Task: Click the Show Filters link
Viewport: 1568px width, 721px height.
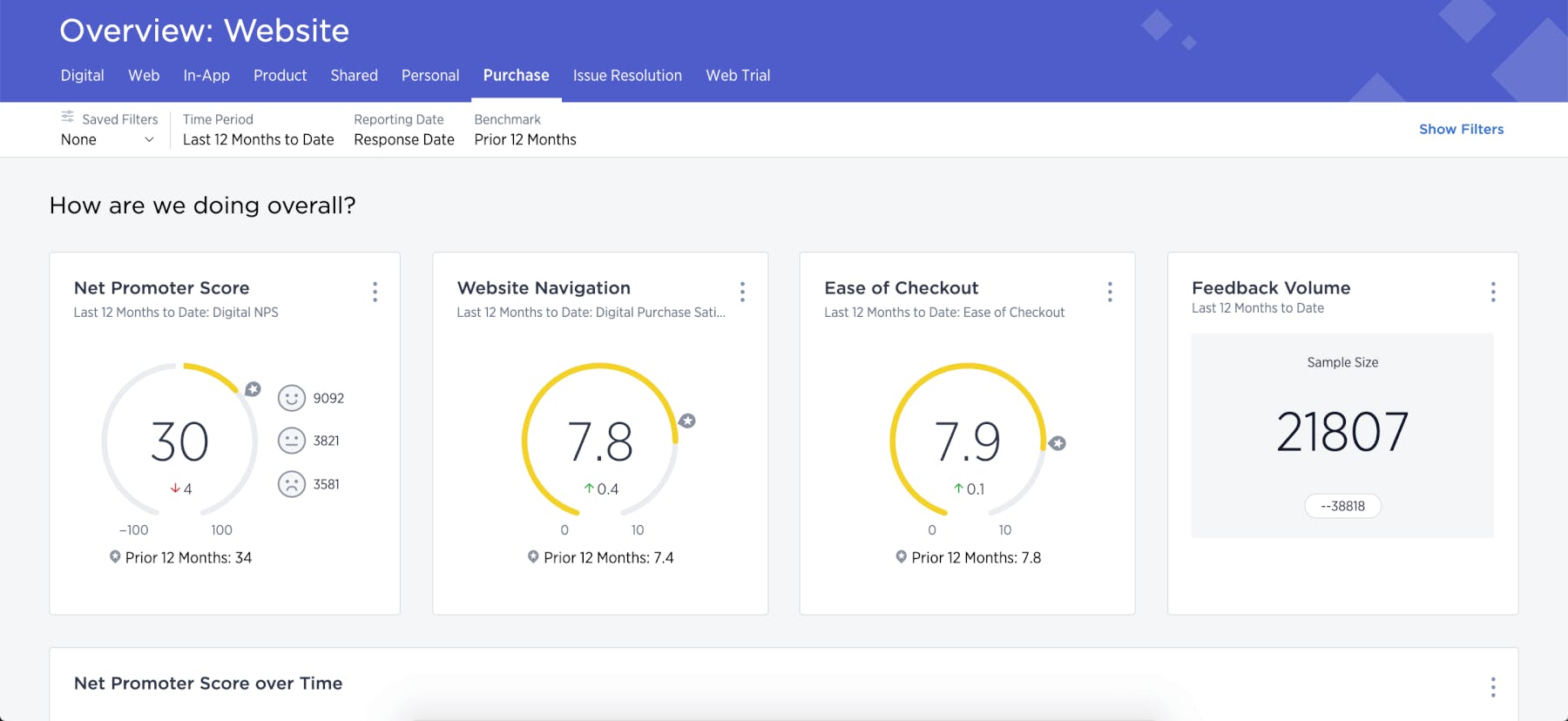Action: pos(1461,129)
